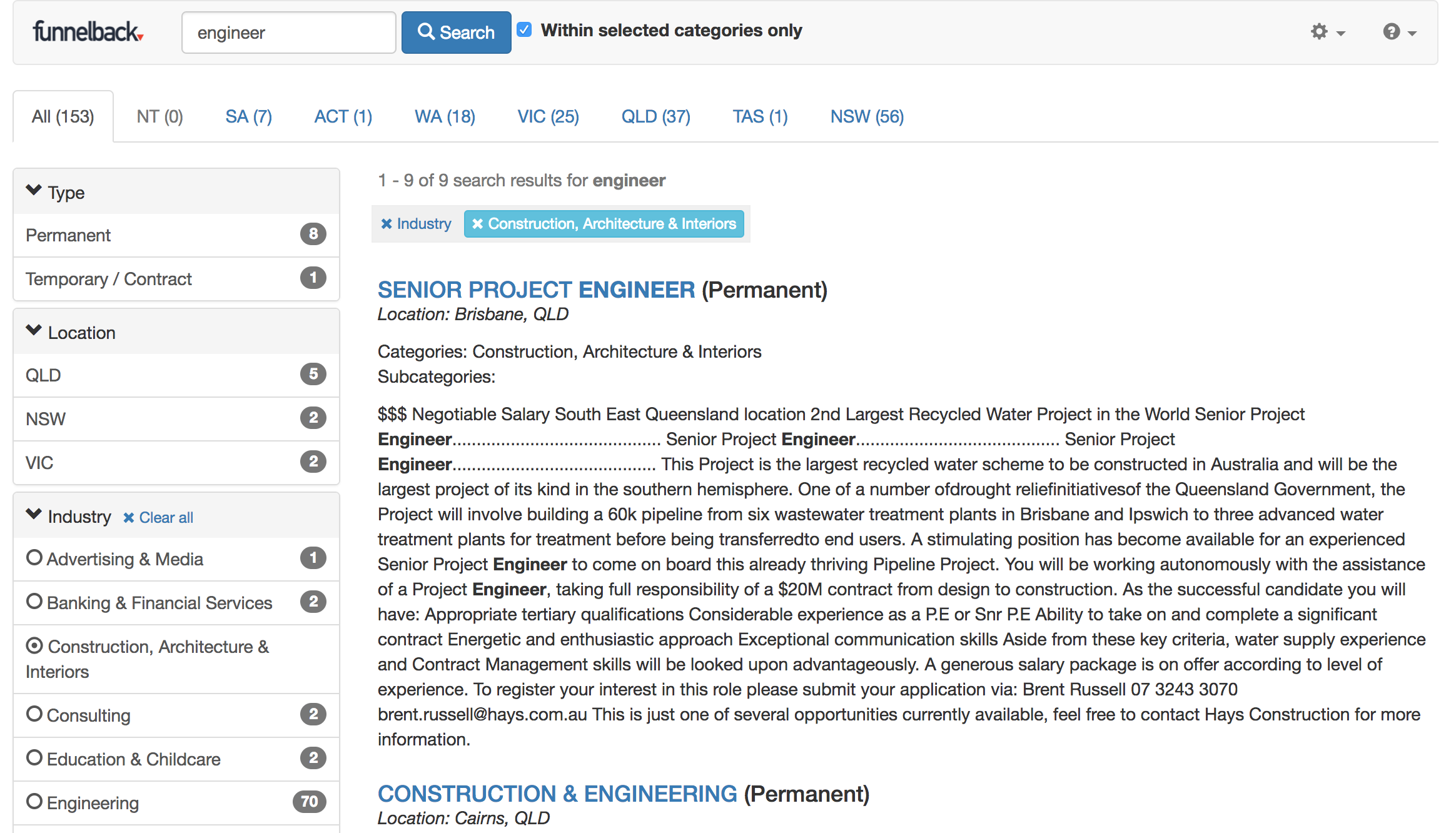Remove Construction, Architecture & Interiors filter tag
The width and height of the screenshot is (1456, 833).
[x=478, y=224]
